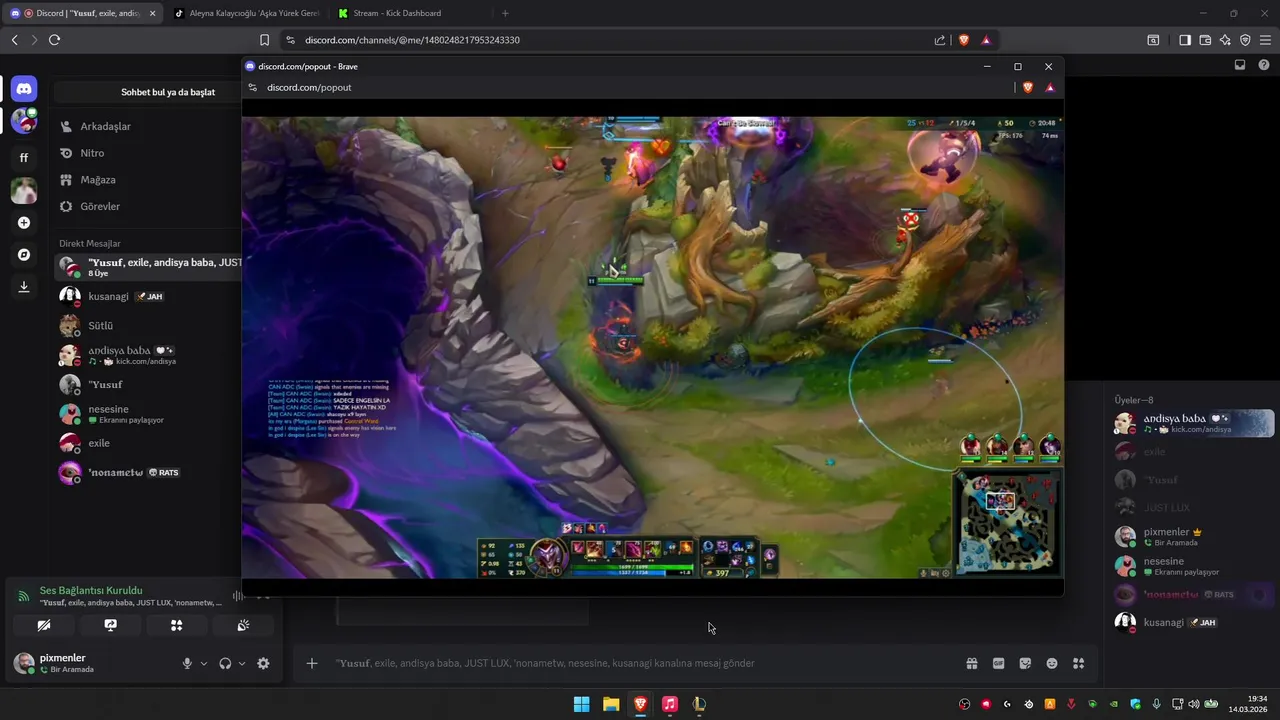The width and height of the screenshot is (1280, 720).
Task: Open kusanagi direct message
Action: [x=148, y=296]
